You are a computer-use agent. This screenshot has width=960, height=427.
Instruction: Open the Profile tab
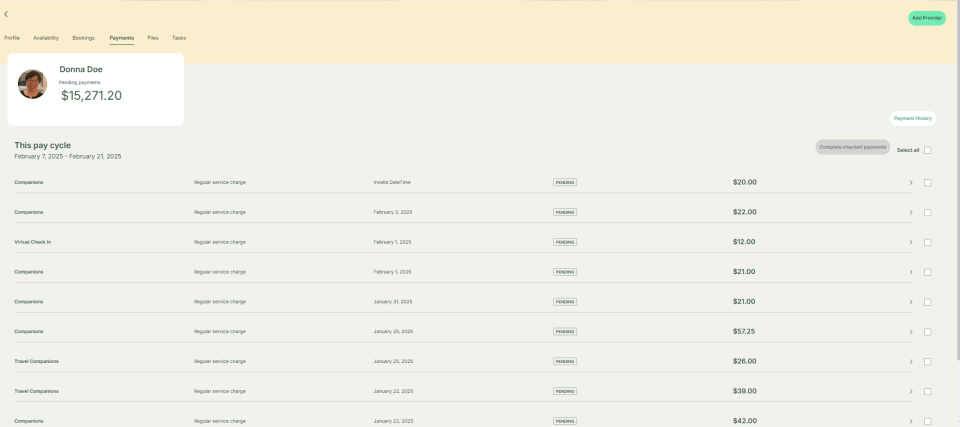point(12,38)
